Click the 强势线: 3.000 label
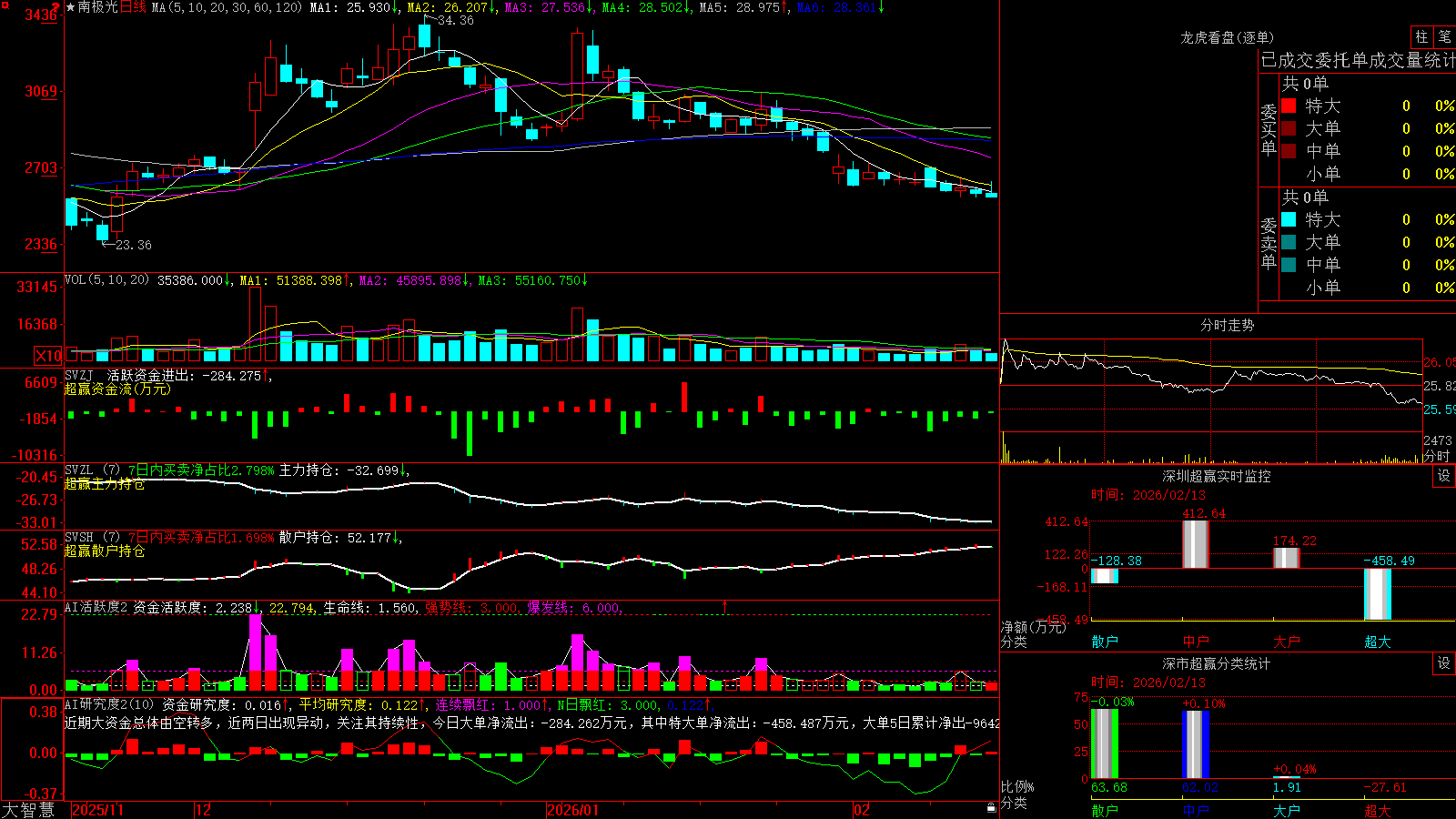Screen dimensions: 1456x819 pos(472,608)
